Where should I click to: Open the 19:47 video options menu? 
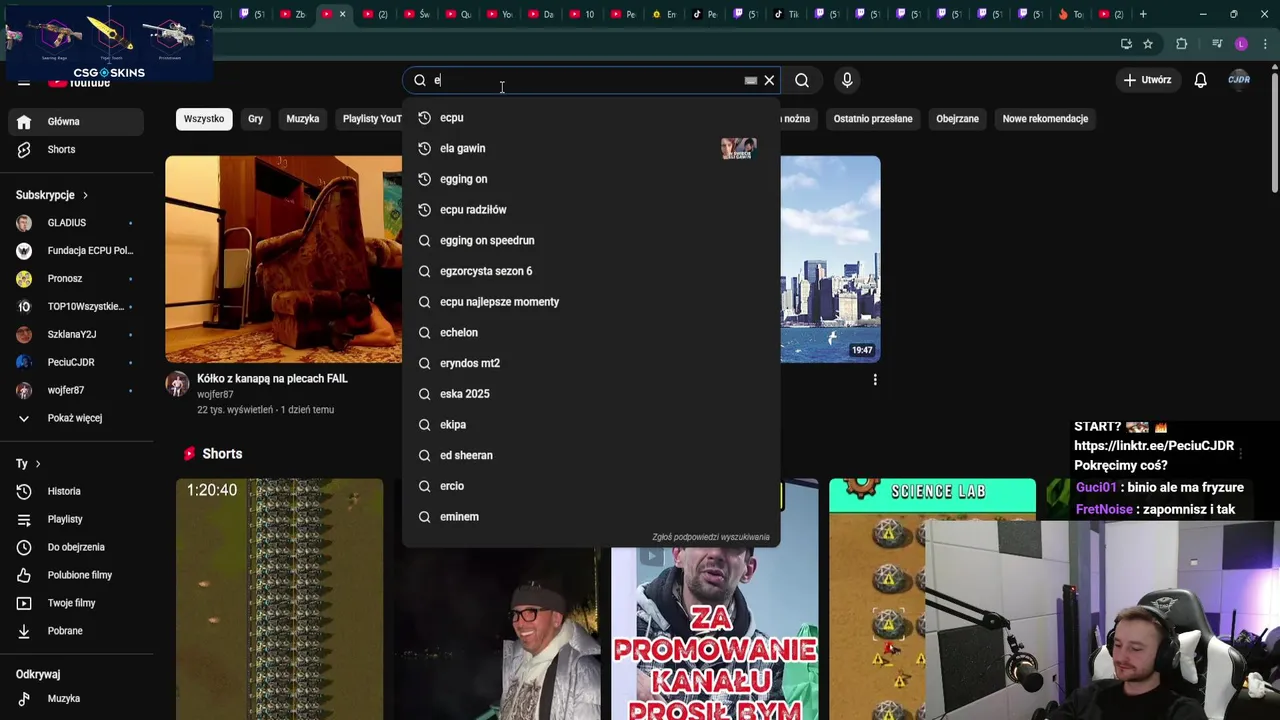click(875, 380)
